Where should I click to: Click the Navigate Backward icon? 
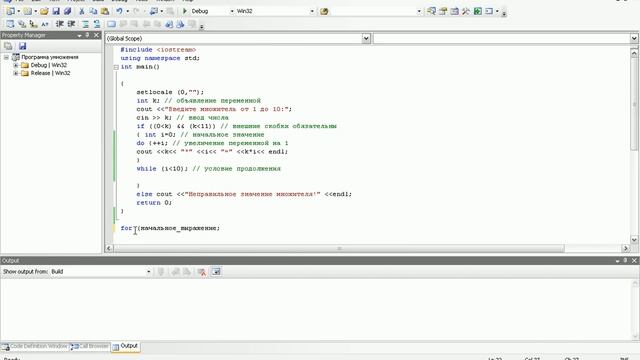[x=153, y=11]
